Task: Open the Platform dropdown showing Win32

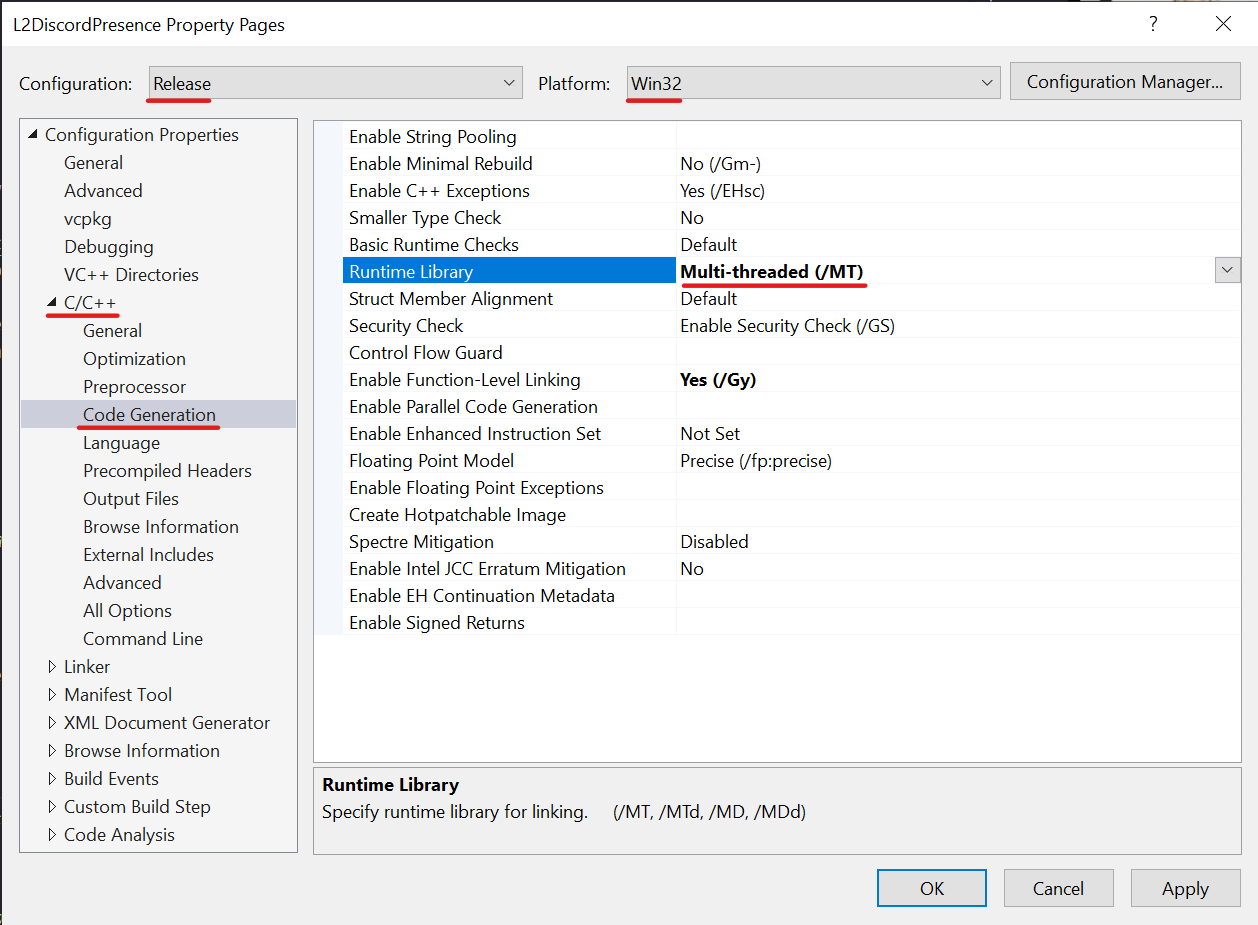Action: (x=813, y=84)
